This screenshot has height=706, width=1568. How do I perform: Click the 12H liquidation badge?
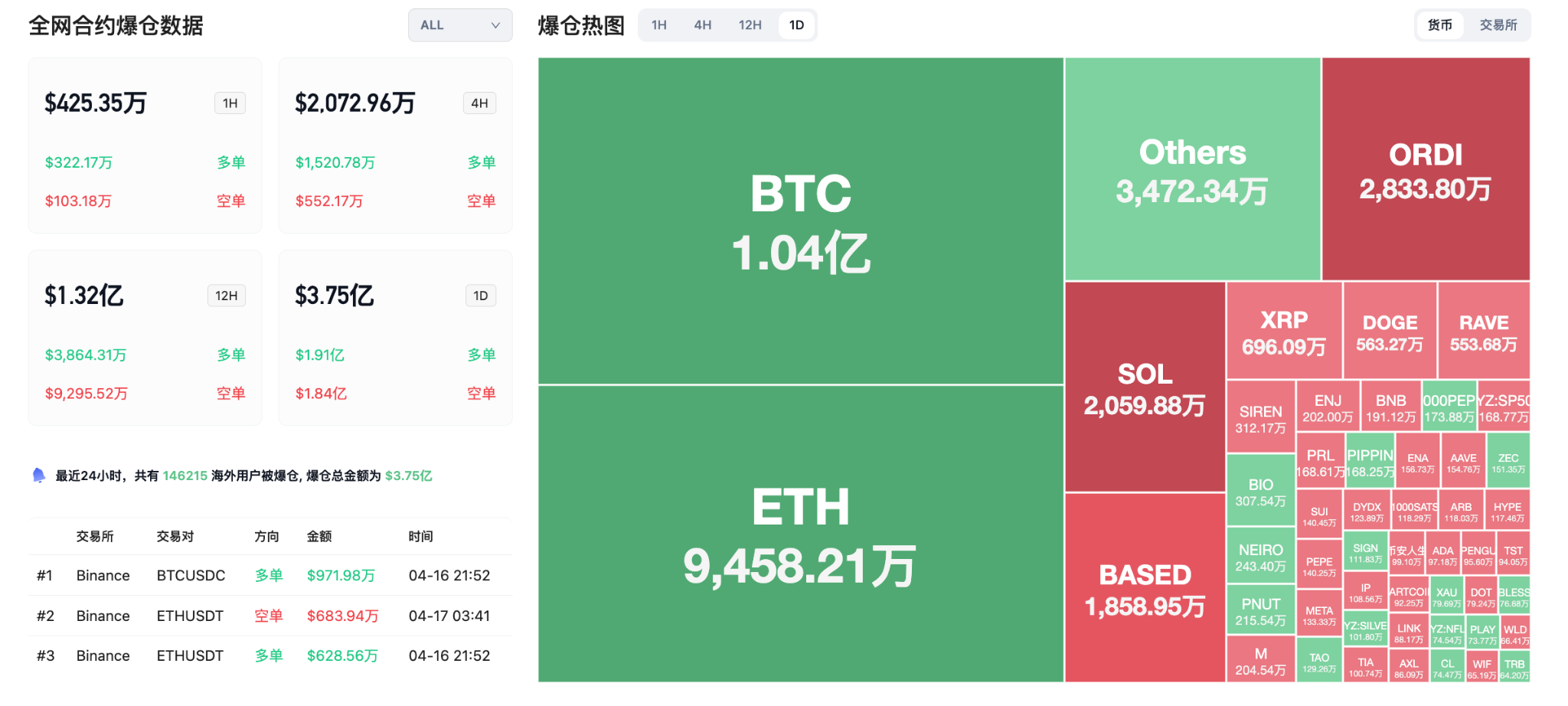point(226,296)
